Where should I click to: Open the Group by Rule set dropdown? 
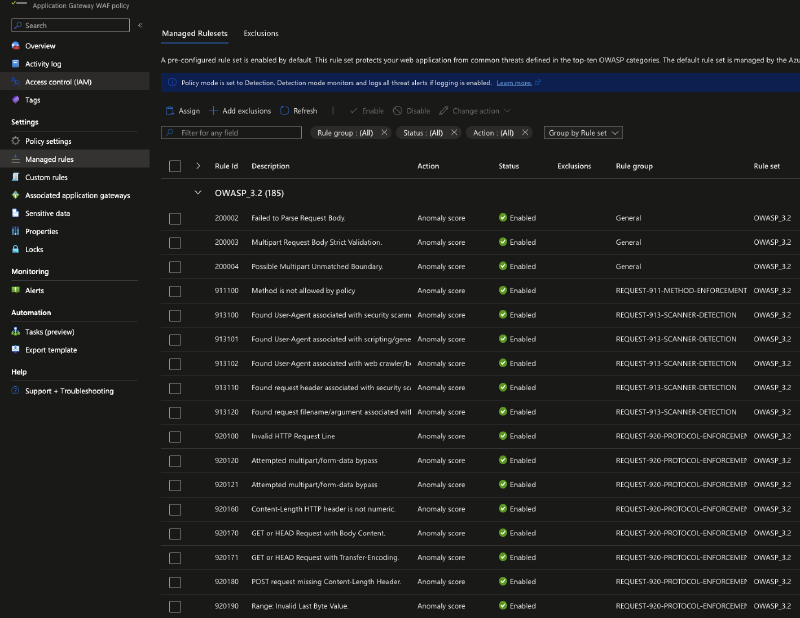click(583, 133)
